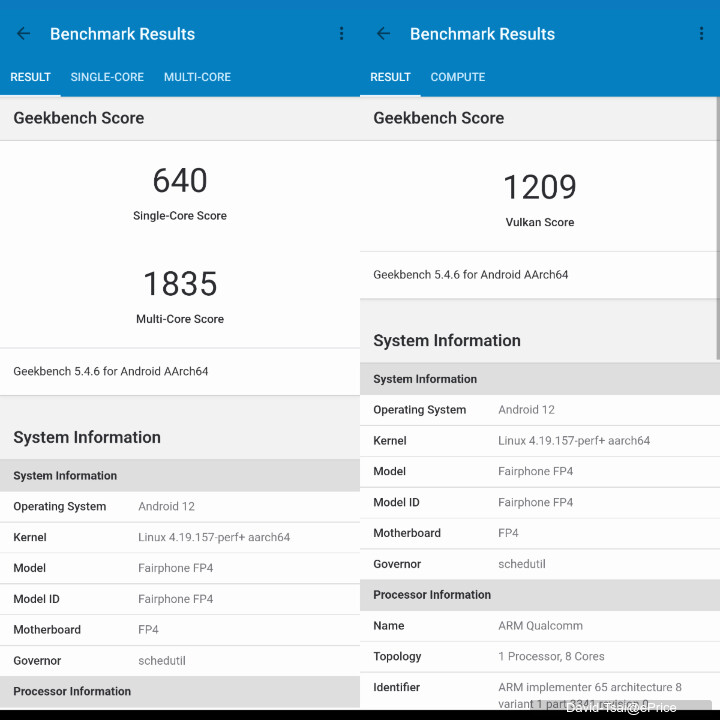Open the COMPUTE tab
This screenshot has height=720, width=720.
coord(458,77)
